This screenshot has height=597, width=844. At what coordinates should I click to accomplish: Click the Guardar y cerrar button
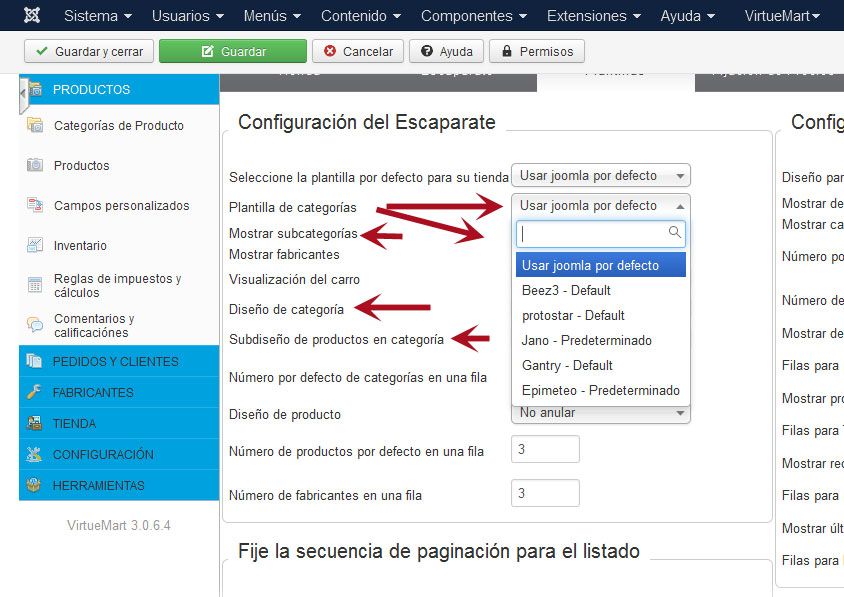coord(89,51)
